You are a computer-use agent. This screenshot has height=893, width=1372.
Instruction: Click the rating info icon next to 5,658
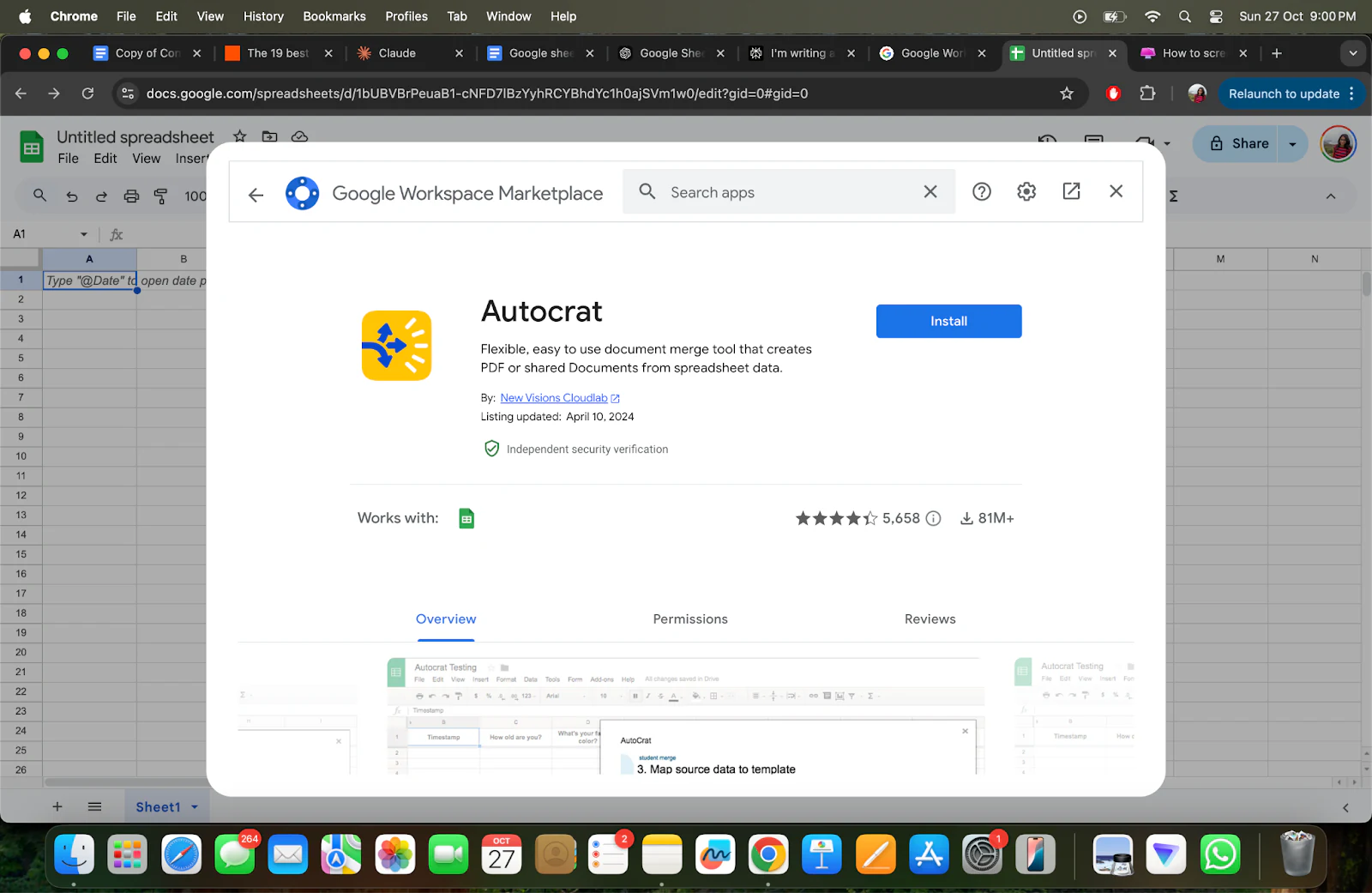[934, 518]
